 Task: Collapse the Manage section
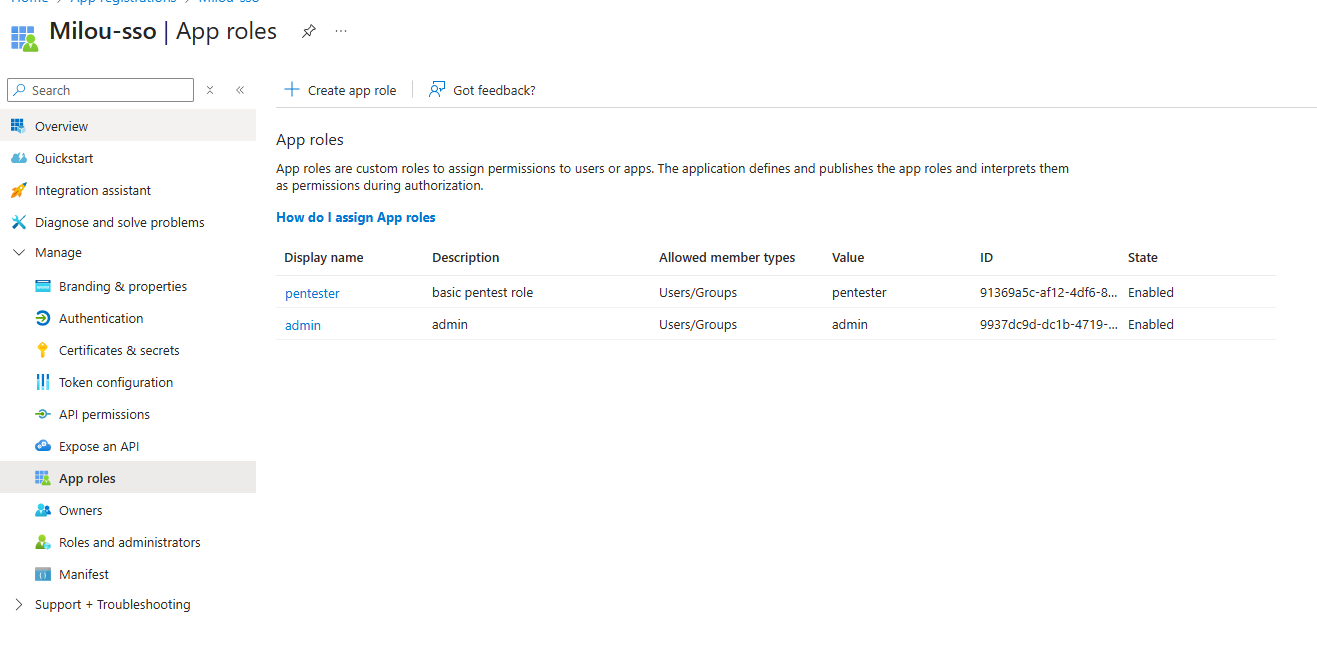pos(17,252)
